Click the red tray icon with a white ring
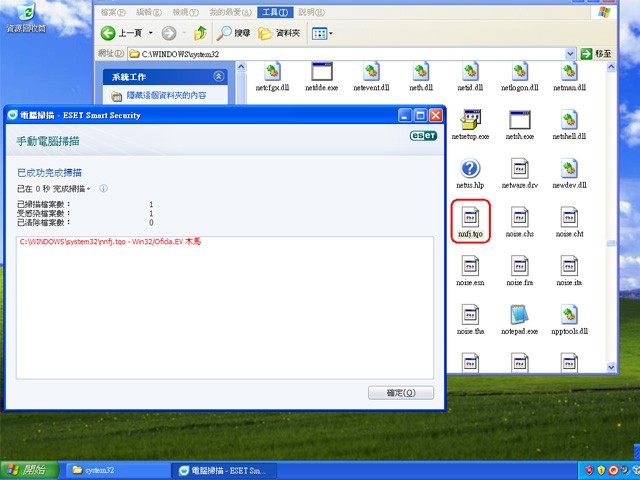 613,471
